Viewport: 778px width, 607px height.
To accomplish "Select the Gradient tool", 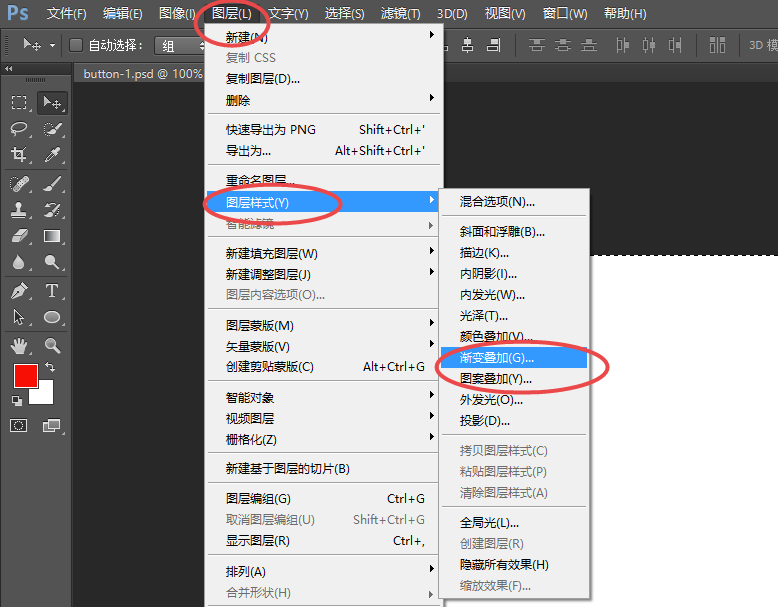I will (x=52, y=236).
